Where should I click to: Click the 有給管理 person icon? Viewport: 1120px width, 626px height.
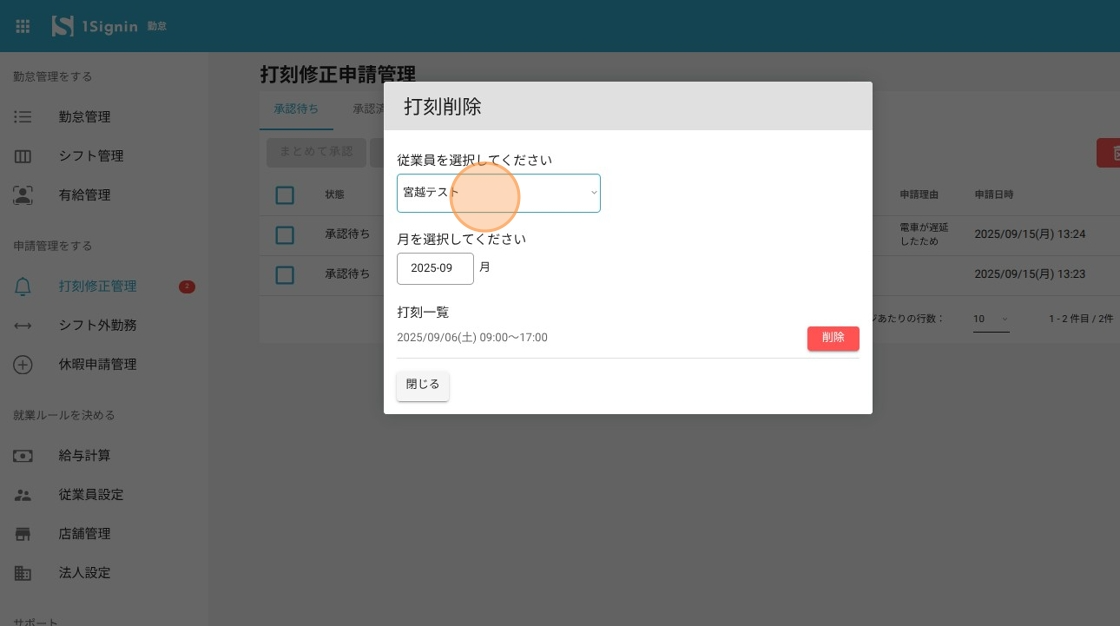pyautogui.click(x=23, y=195)
